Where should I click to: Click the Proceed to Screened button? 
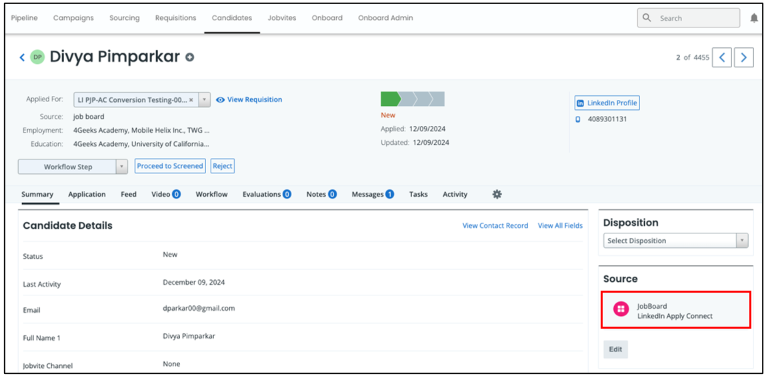pos(170,166)
